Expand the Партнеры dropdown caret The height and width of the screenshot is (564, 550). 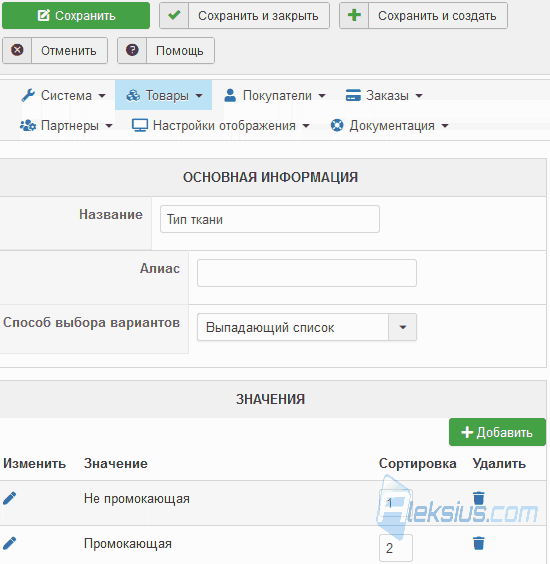click(109, 126)
